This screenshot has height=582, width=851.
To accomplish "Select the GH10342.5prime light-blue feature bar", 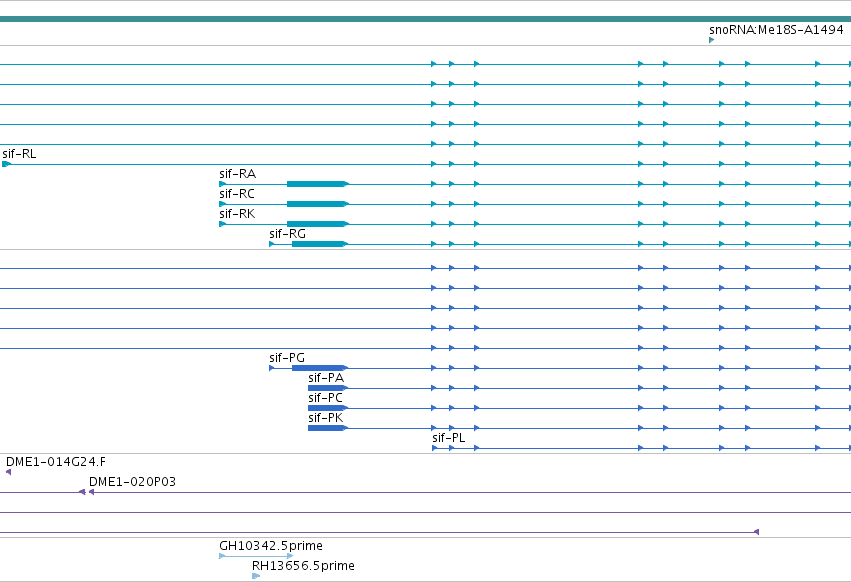I will click(x=256, y=556).
